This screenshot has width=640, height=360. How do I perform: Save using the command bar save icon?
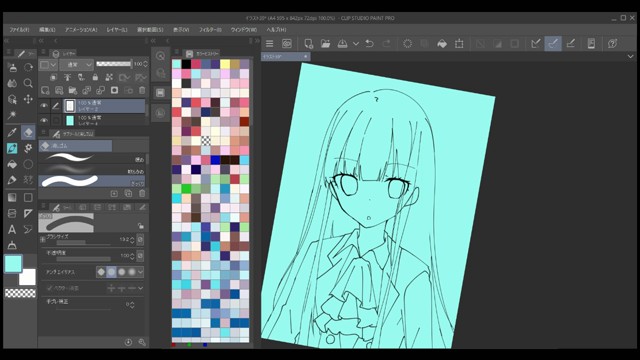pyautogui.click(x=342, y=44)
